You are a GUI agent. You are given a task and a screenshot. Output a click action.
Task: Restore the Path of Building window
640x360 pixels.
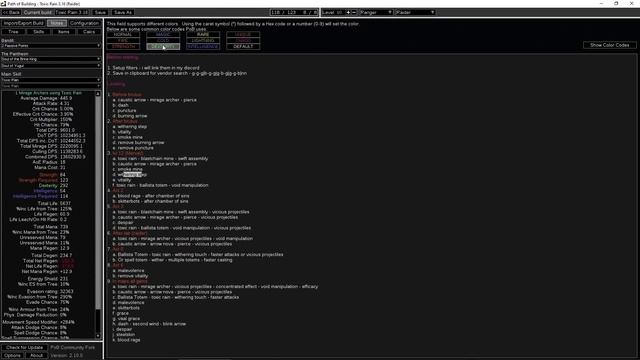pyautogui.click(x=616, y=3)
